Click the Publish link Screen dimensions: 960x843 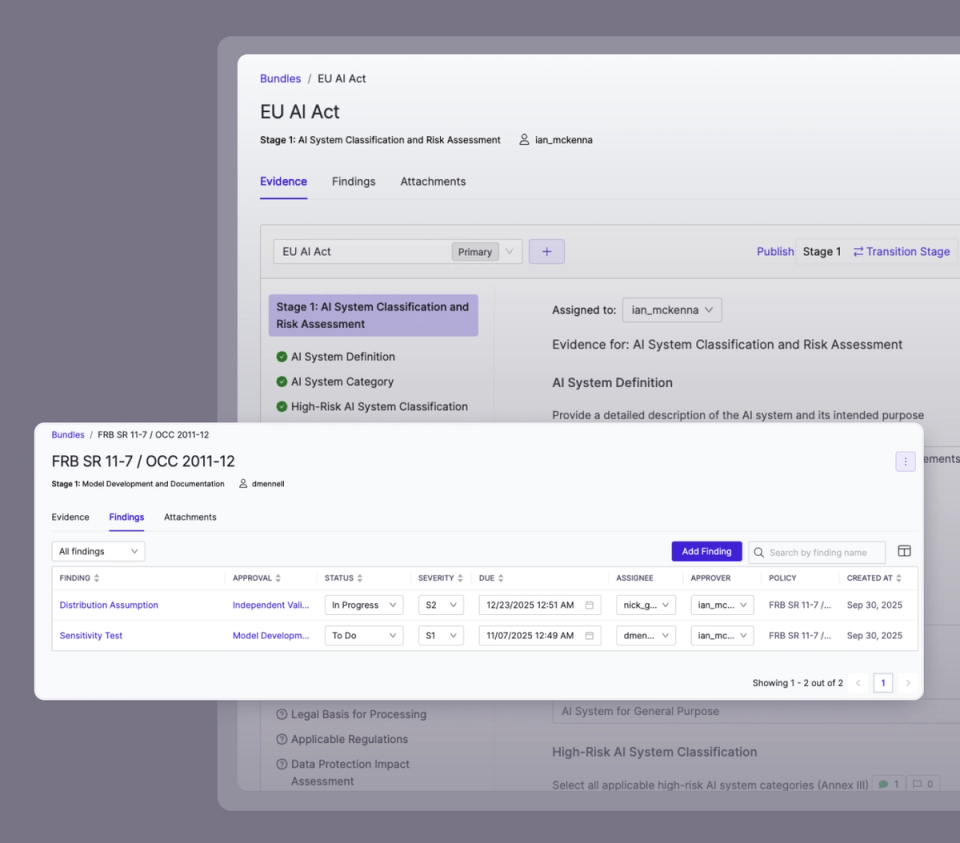coord(775,252)
